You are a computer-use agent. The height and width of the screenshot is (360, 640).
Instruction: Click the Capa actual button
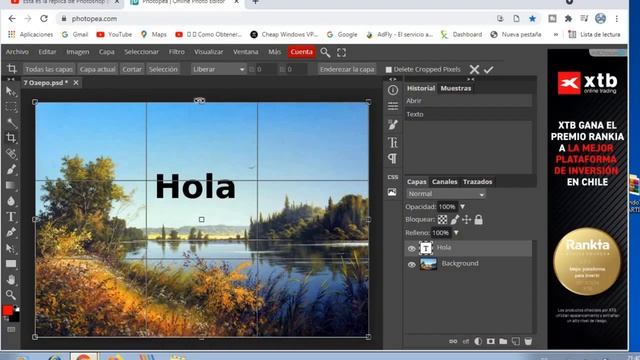tap(98, 69)
